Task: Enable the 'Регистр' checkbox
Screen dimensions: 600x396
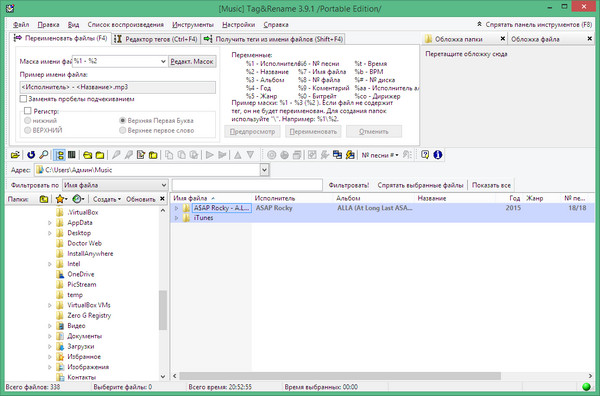Action: (28, 111)
